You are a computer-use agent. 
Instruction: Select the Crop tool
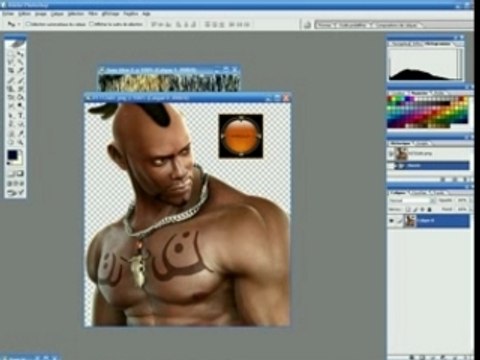point(11,71)
